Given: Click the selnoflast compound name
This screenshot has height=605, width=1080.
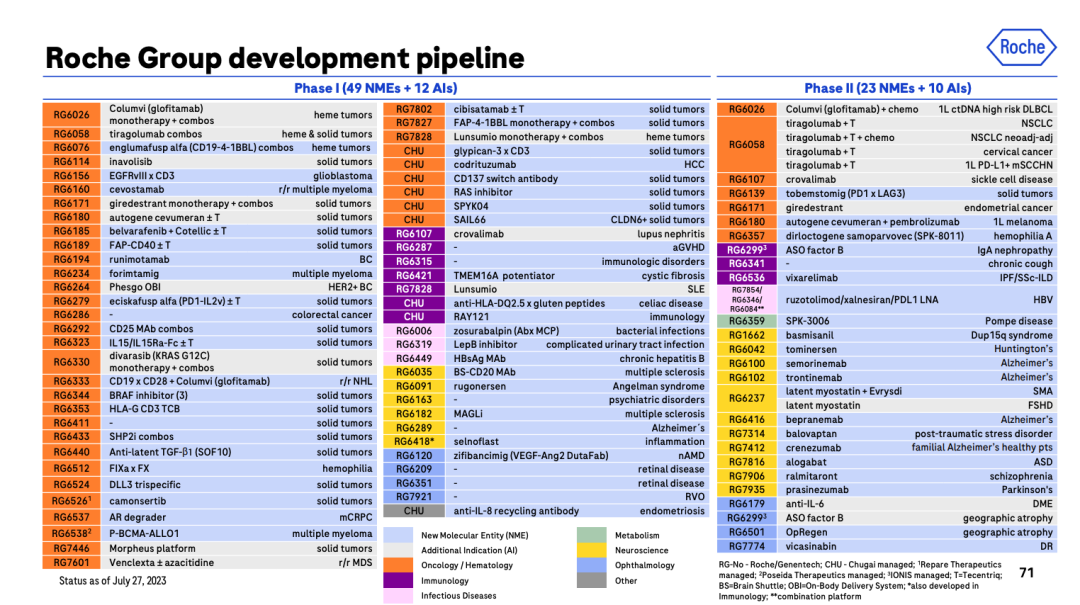Looking at the screenshot, I should coord(476,442).
